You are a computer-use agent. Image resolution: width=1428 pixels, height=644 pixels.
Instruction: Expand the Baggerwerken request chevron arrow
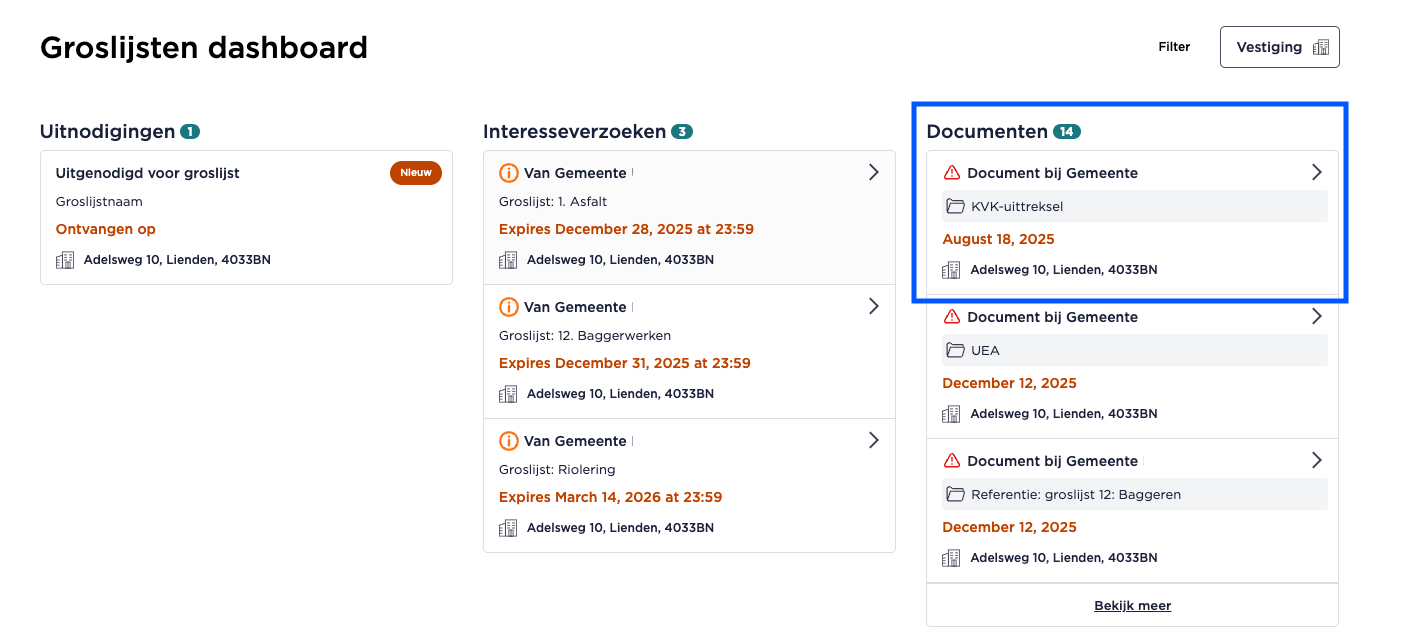873,306
